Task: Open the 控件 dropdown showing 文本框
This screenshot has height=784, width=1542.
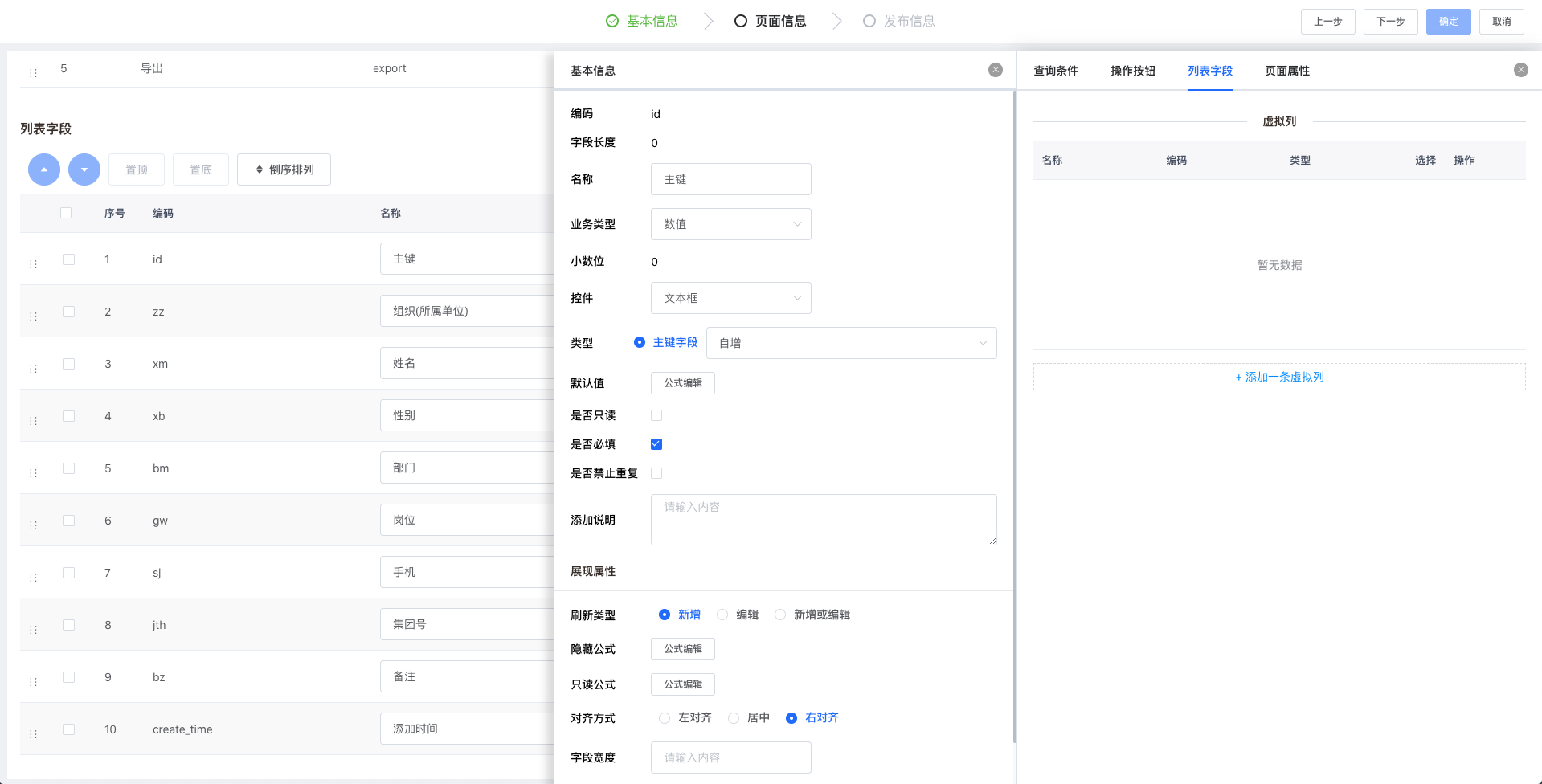Action: (x=731, y=298)
